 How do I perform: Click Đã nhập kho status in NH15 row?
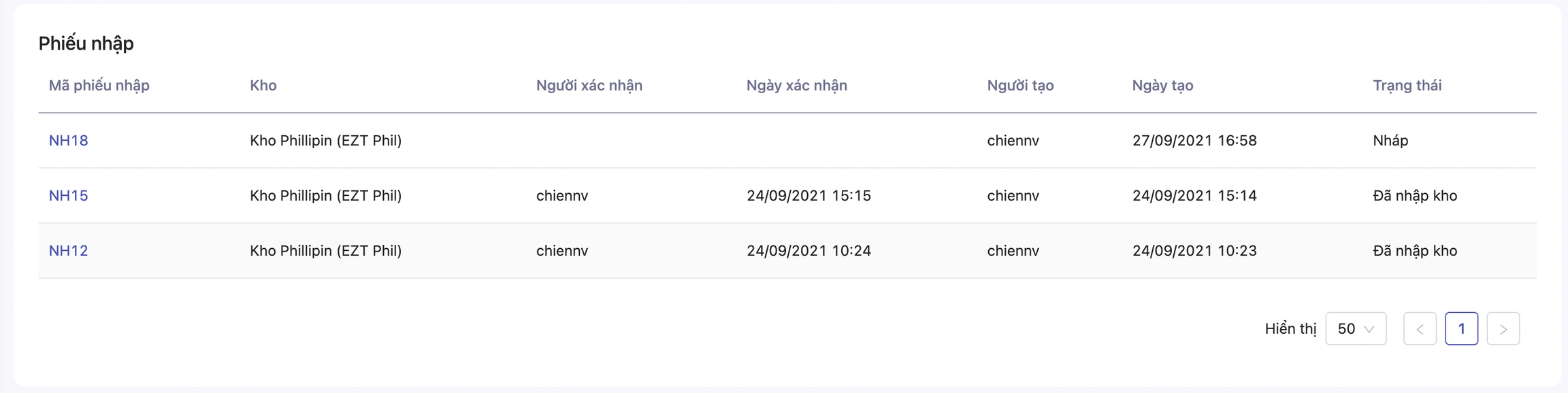(x=1415, y=196)
